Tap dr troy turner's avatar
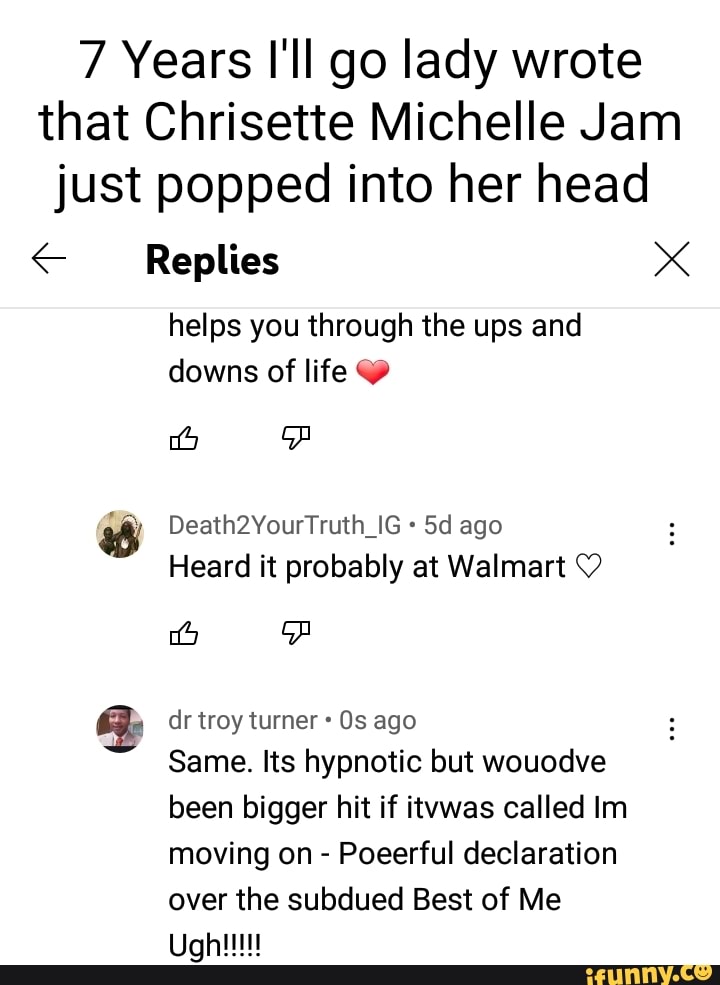The height and width of the screenshot is (985, 720). pyautogui.click(x=119, y=729)
